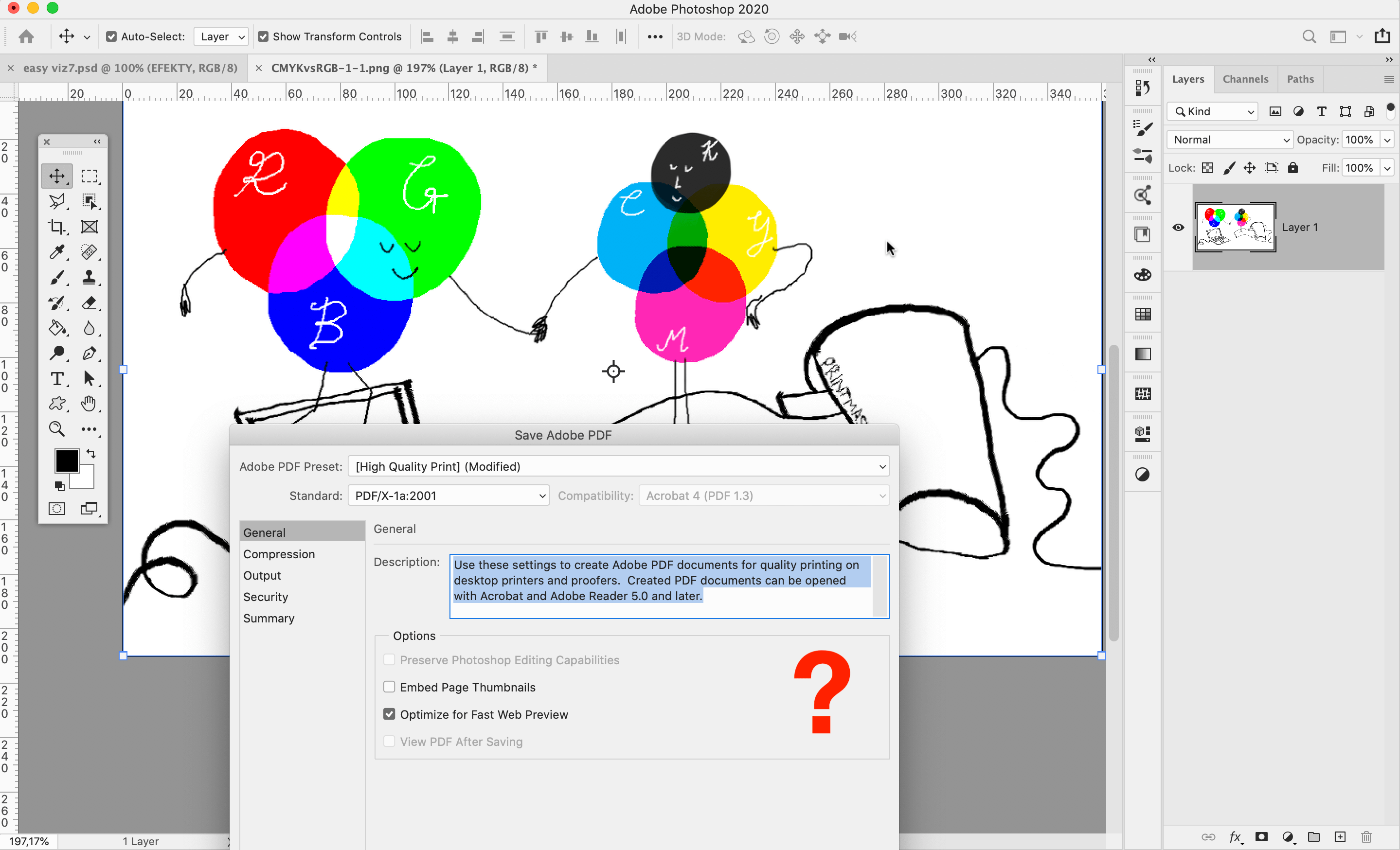Screen dimensions: 1400x850
Task: Switch to the Paths tab
Action: 1300,79
